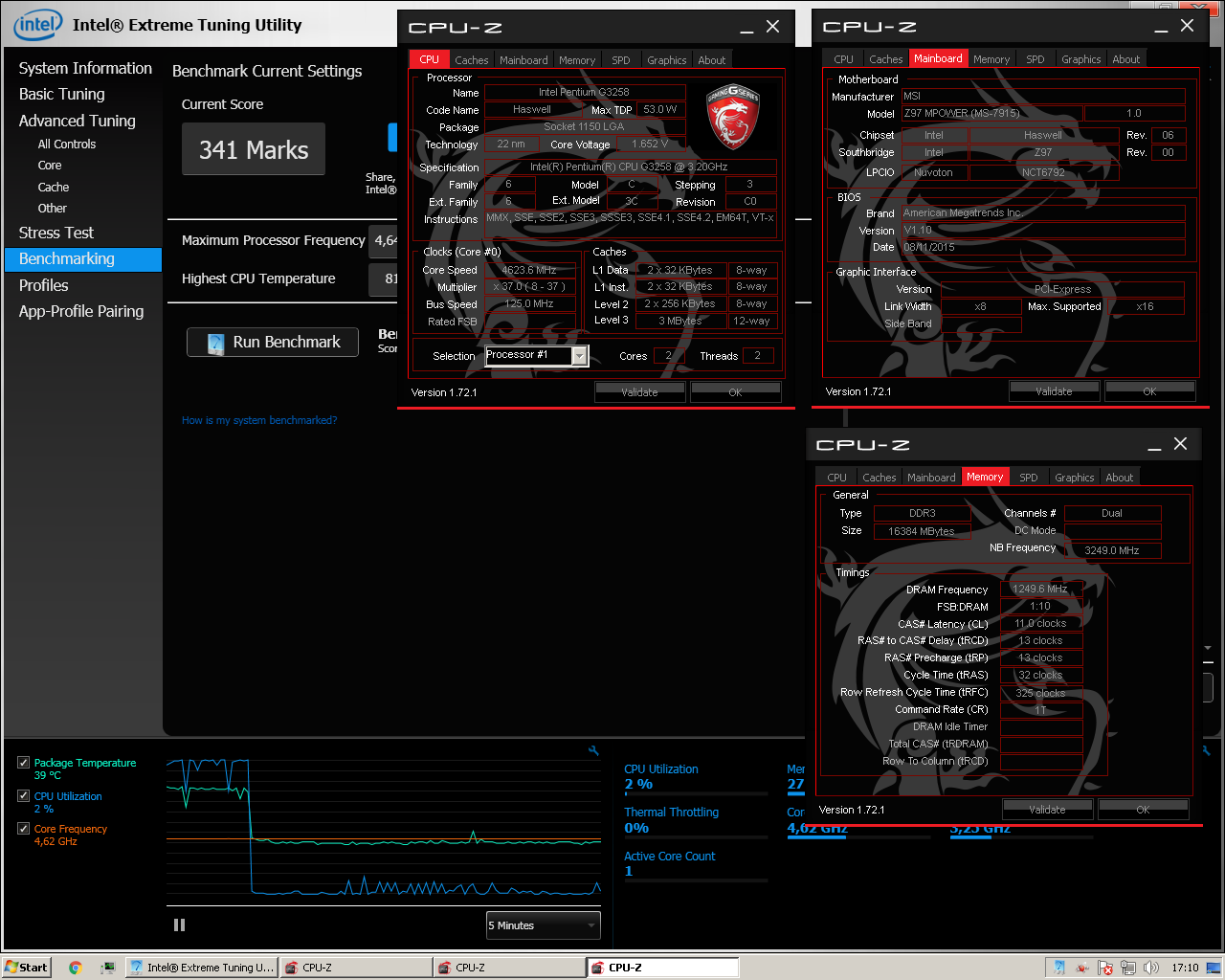Image resolution: width=1225 pixels, height=980 pixels.
Task: Select All Controls under Advanced Tuning
Action: 67,145
